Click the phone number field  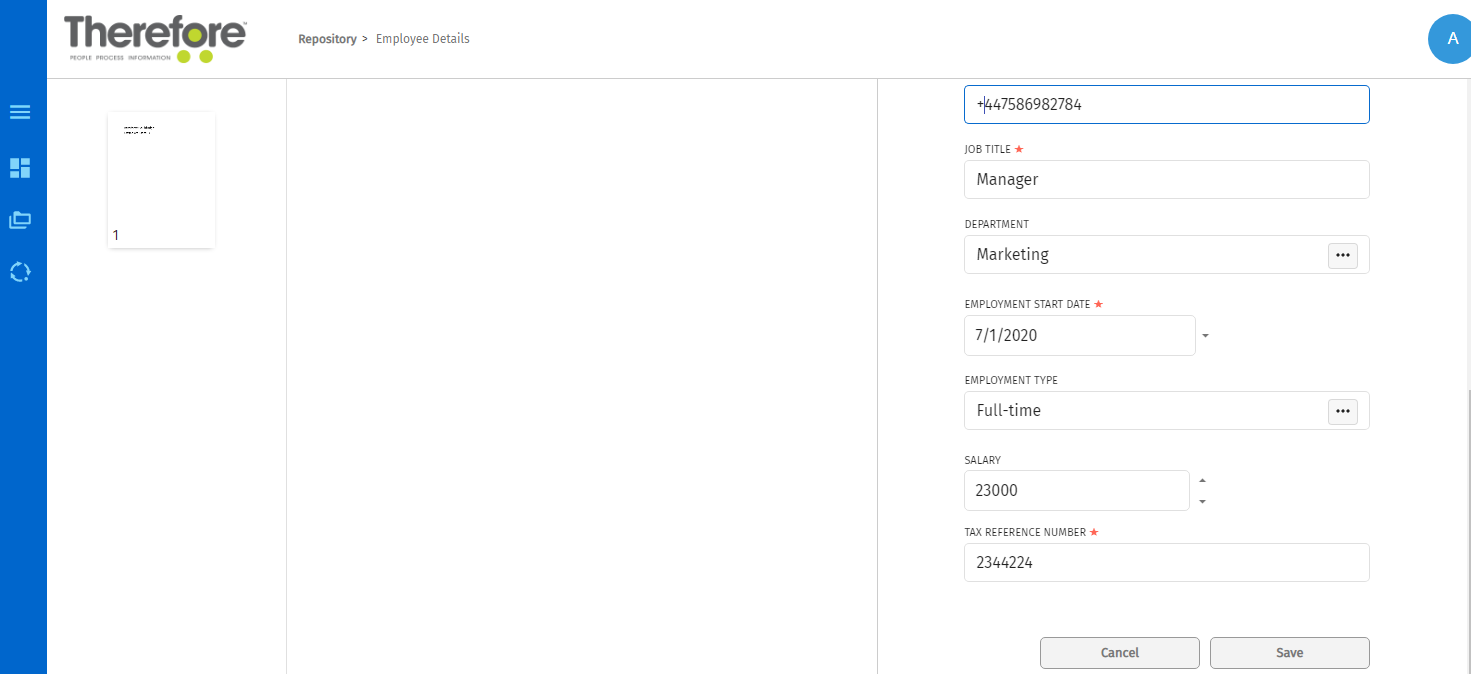click(1166, 104)
